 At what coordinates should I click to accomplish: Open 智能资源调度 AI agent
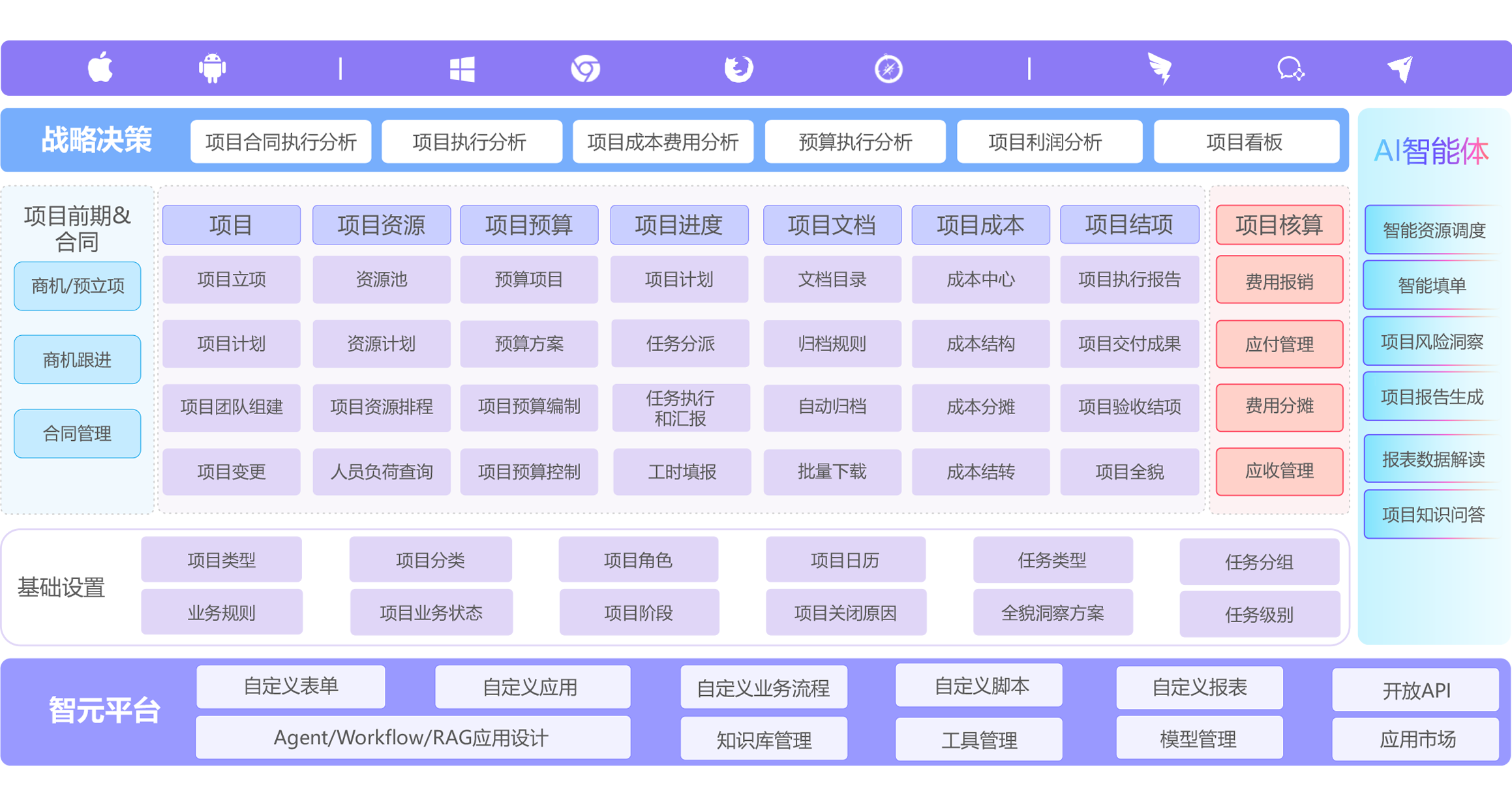(1433, 230)
